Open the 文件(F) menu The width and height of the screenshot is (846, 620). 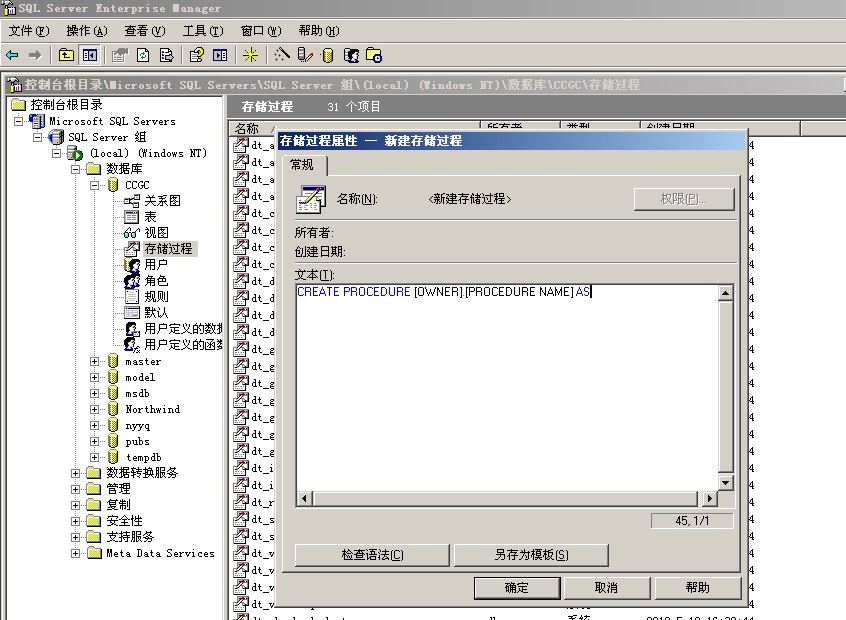[29, 31]
